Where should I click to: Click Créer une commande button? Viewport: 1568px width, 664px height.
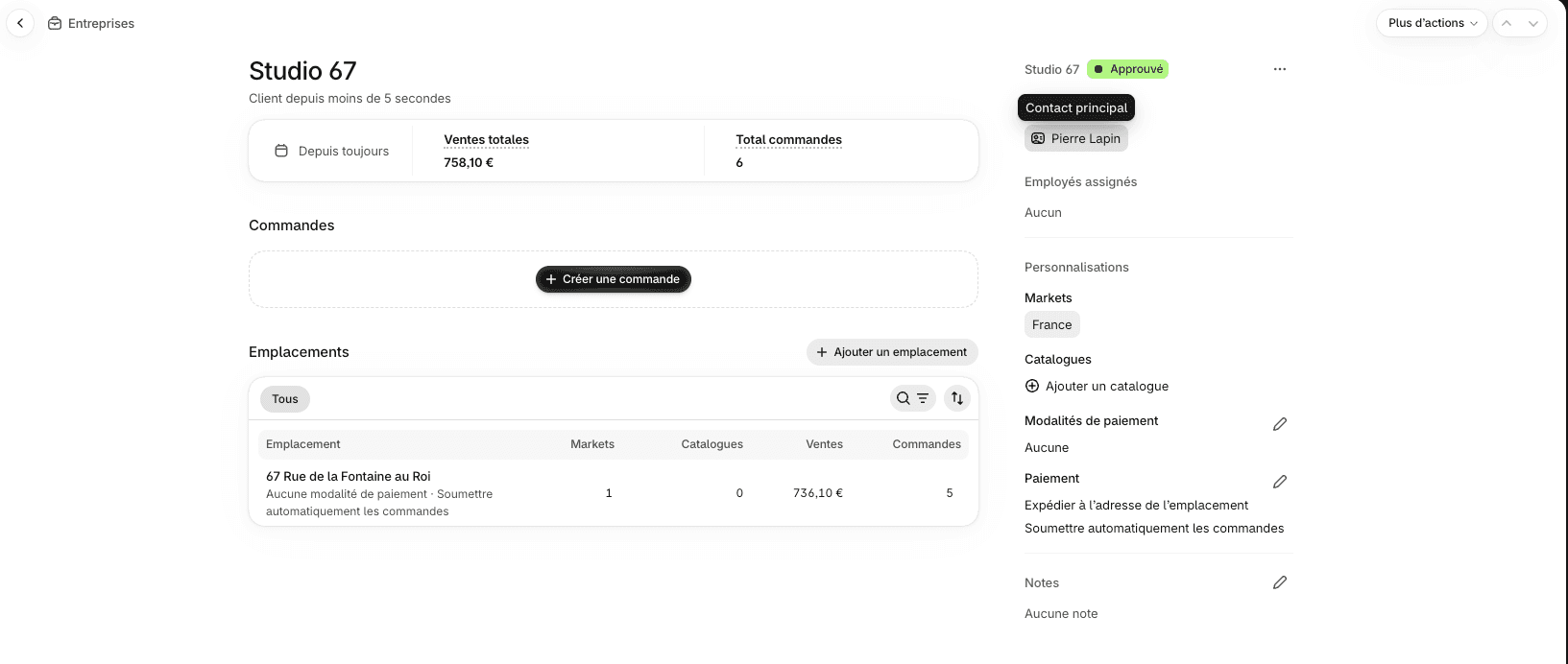click(614, 279)
